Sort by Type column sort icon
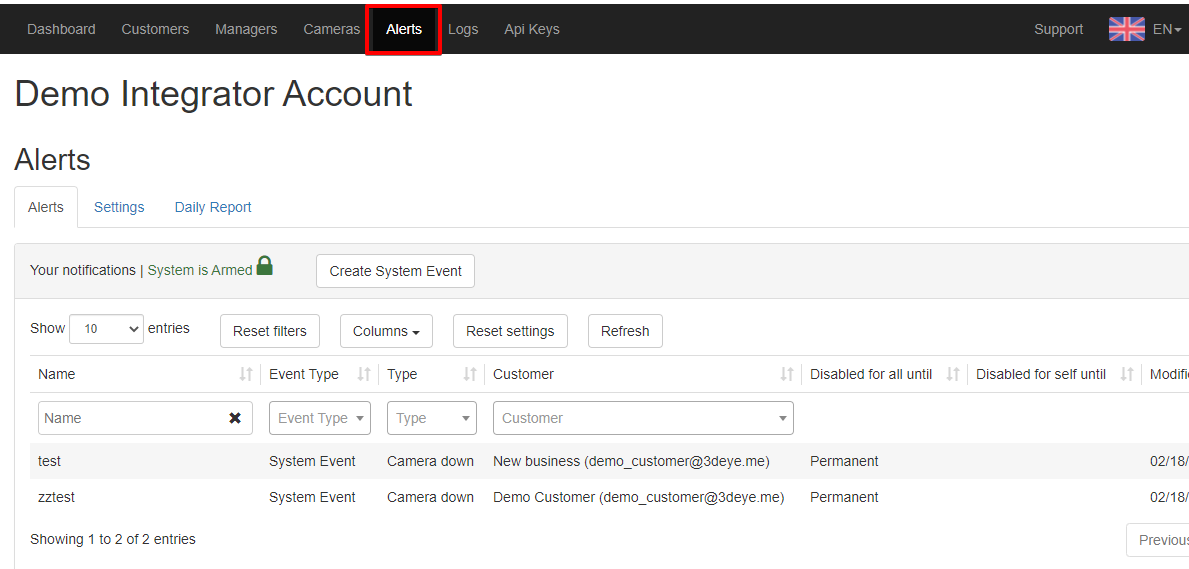The image size is (1189, 569). pyautogui.click(x=470, y=374)
